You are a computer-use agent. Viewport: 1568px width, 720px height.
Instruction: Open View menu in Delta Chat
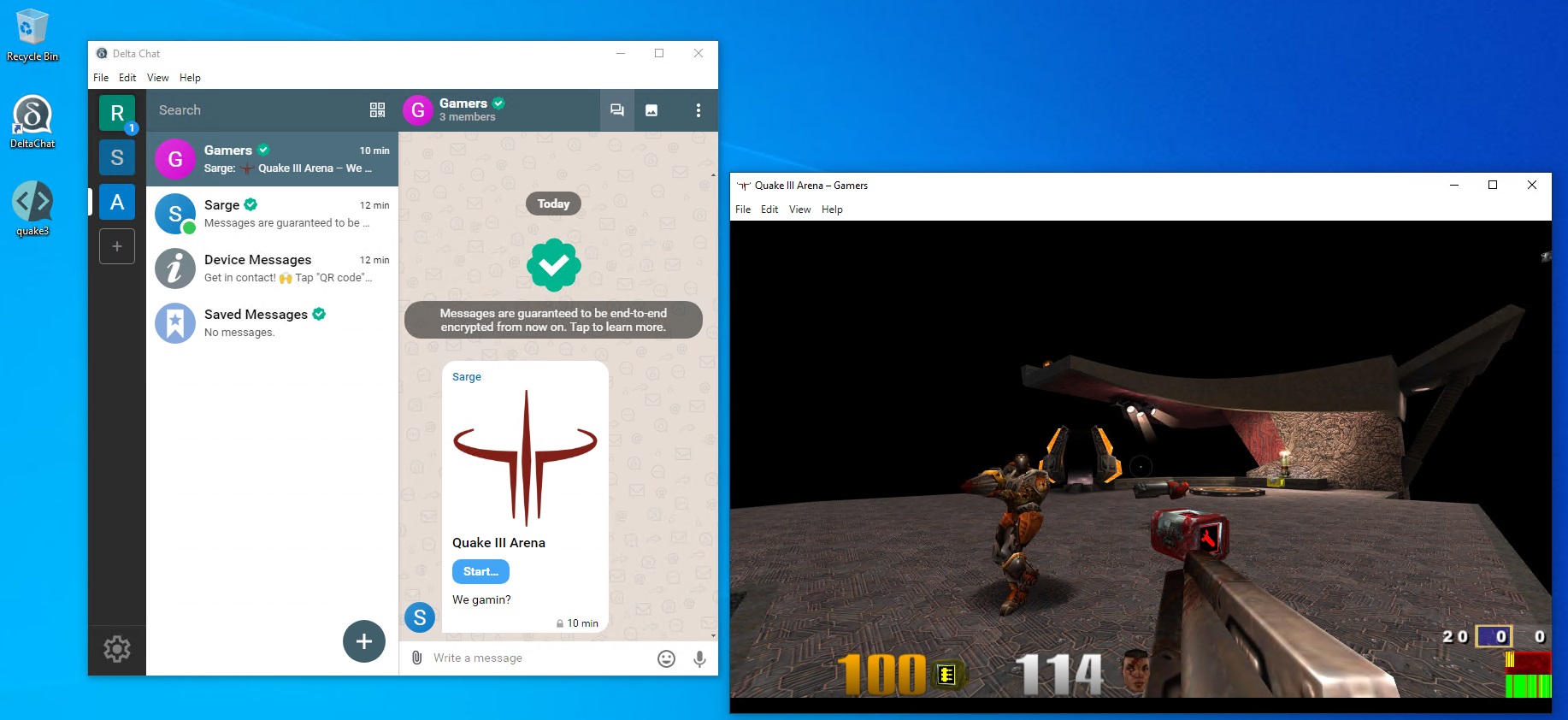pos(158,78)
